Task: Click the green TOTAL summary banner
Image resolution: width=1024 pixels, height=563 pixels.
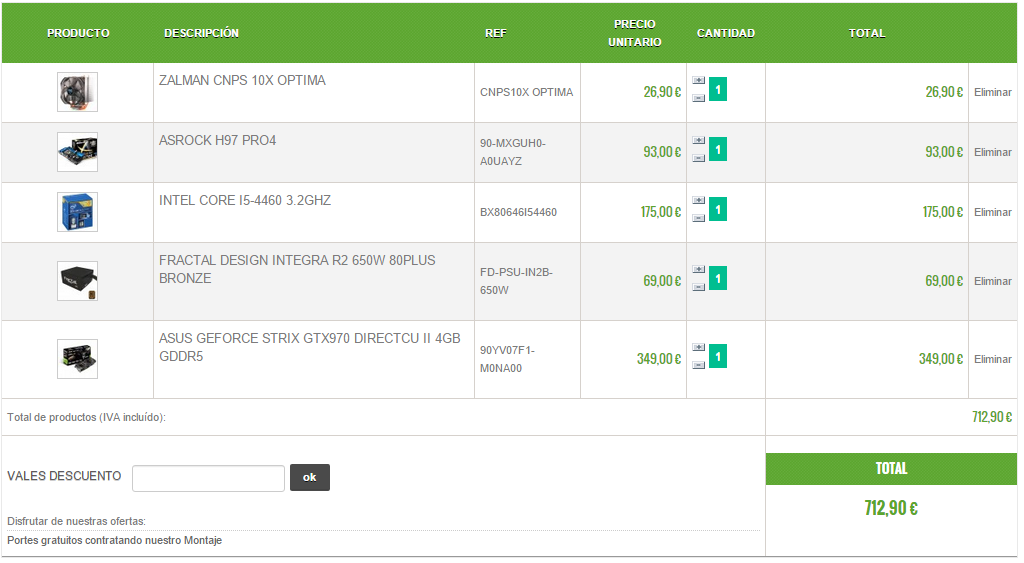Action: [x=891, y=469]
